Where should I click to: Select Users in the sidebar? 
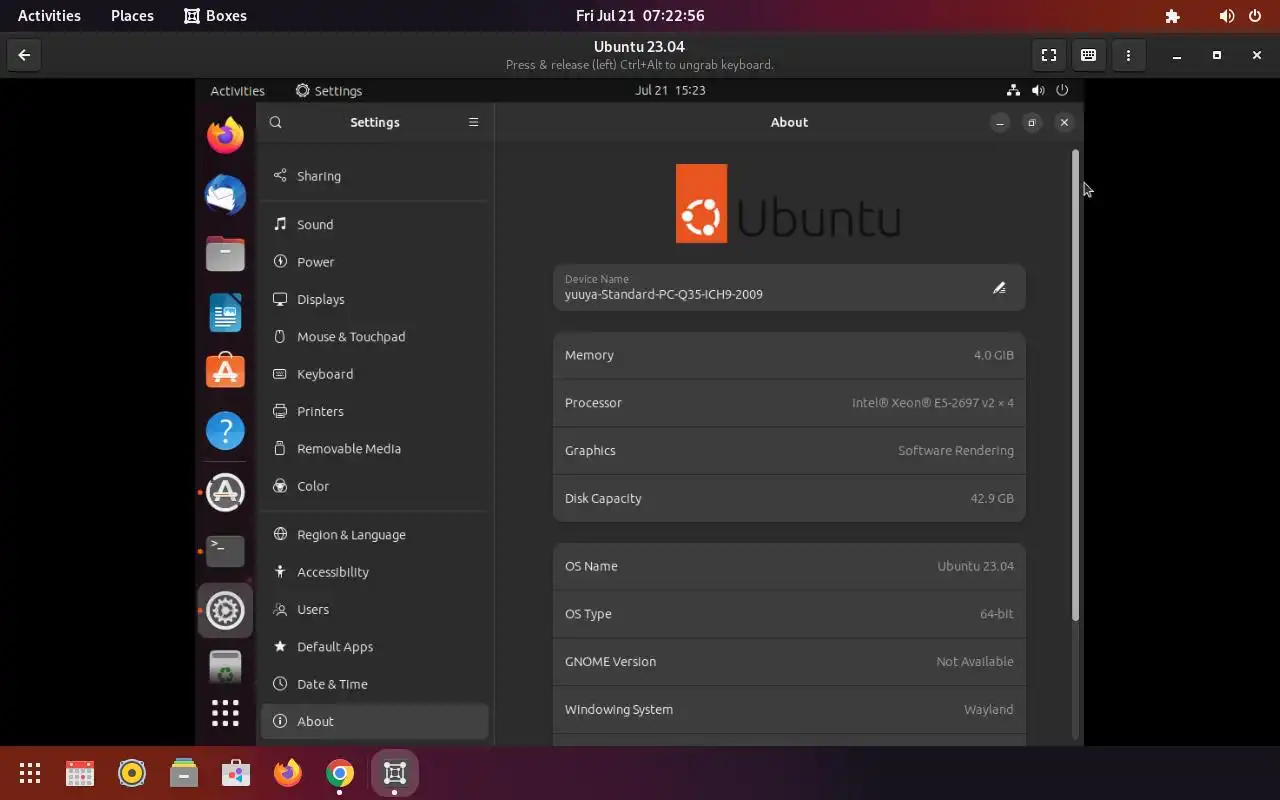375,609
